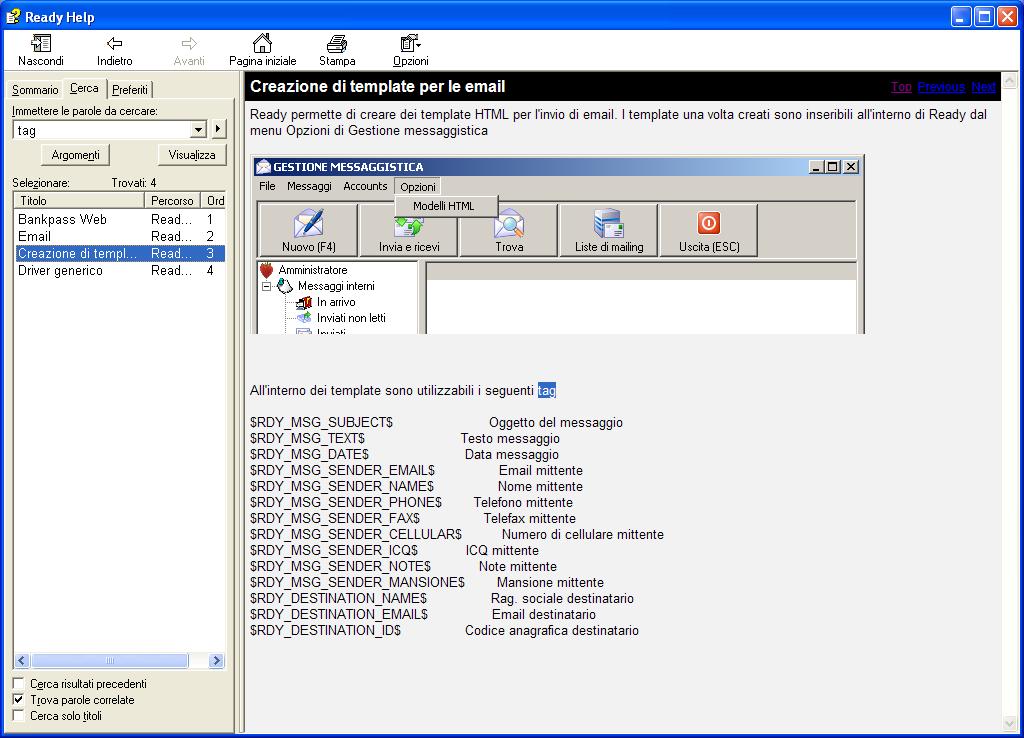Click the highlighted word tag in the topic
This screenshot has height=738, width=1024.
point(547,391)
